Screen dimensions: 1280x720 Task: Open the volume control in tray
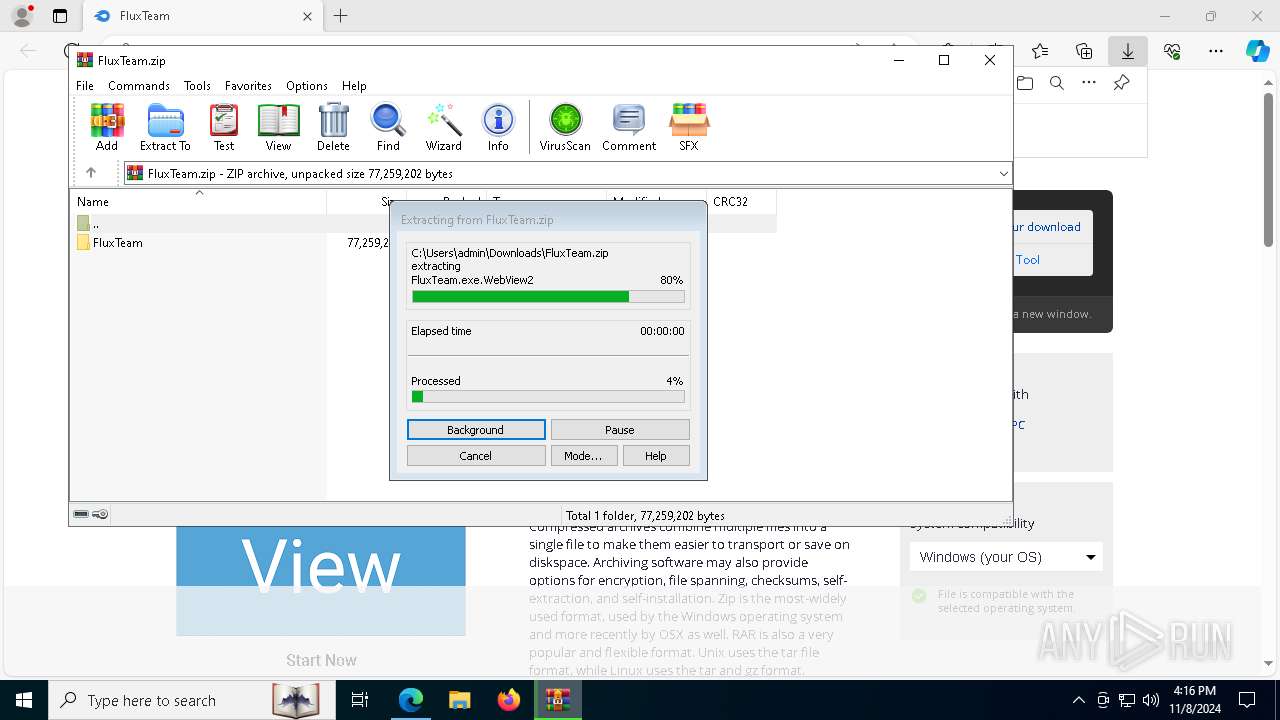coord(1151,700)
